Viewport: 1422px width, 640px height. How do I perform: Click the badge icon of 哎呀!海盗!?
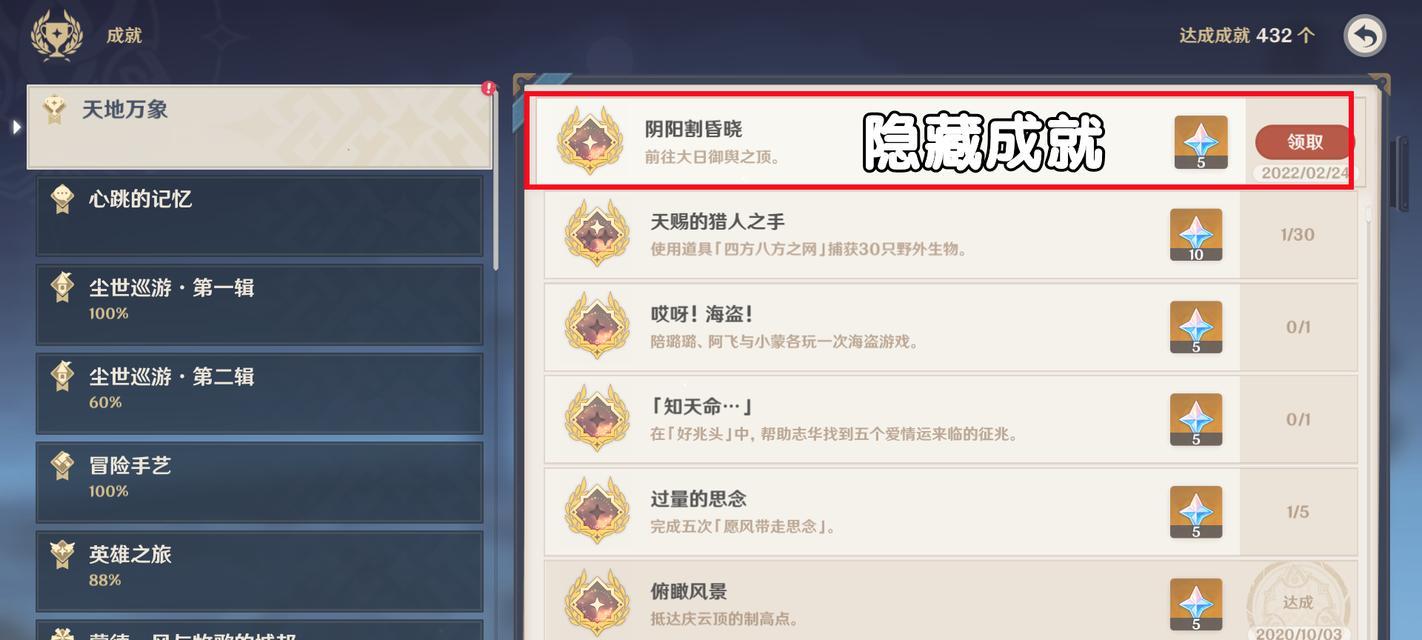(596, 327)
